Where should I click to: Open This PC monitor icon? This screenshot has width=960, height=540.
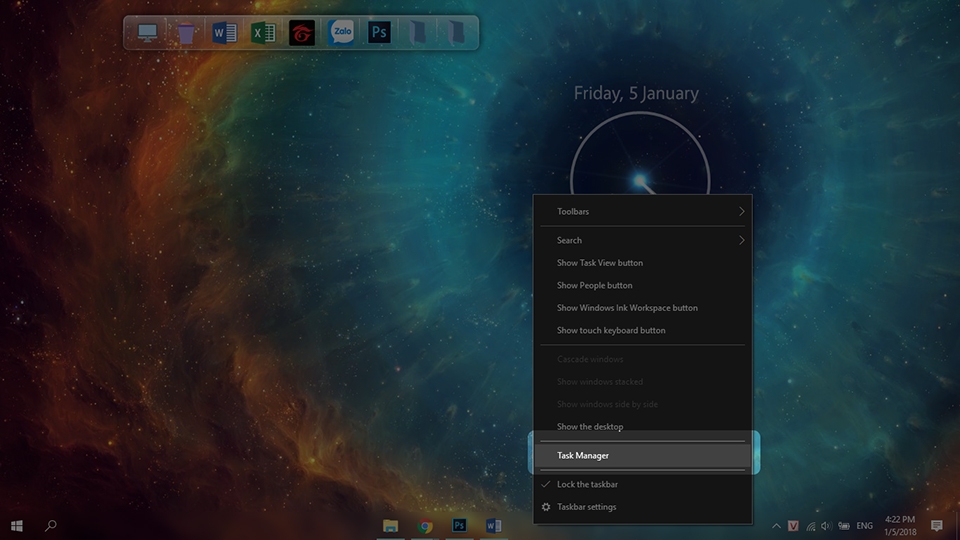click(x=148, y=32)
